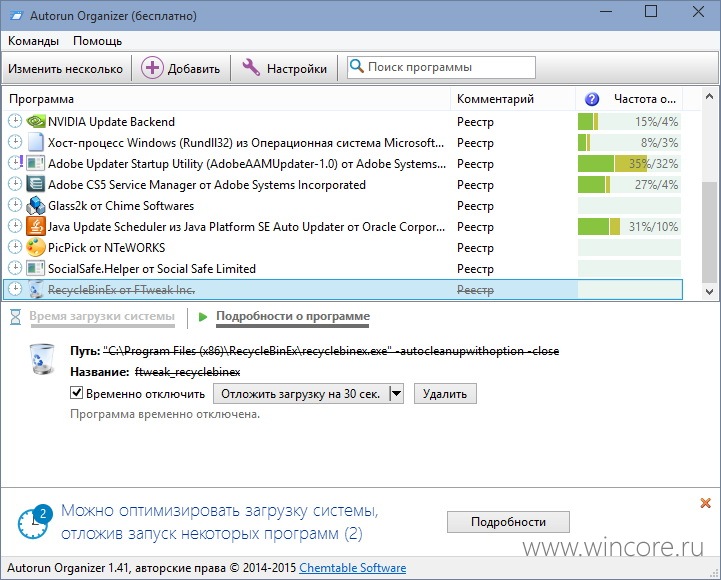
Task: Click the Glass2k program icon
Action: tap(35, 205)
